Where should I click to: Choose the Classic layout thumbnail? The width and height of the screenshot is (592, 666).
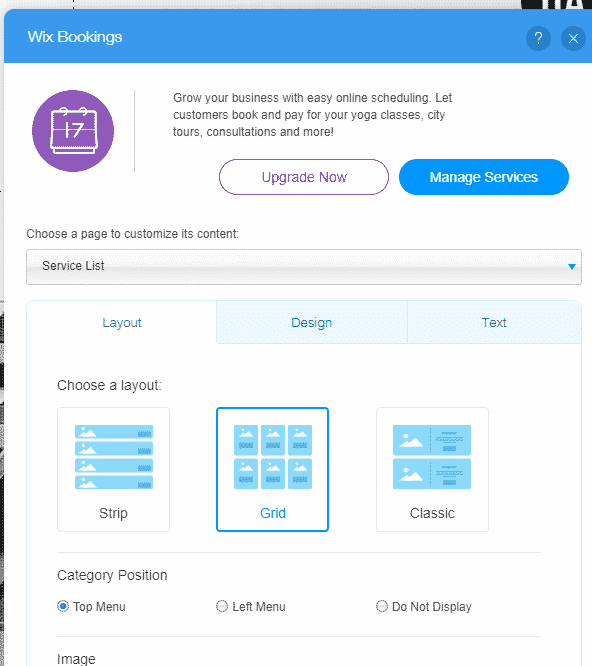point(432,469)
